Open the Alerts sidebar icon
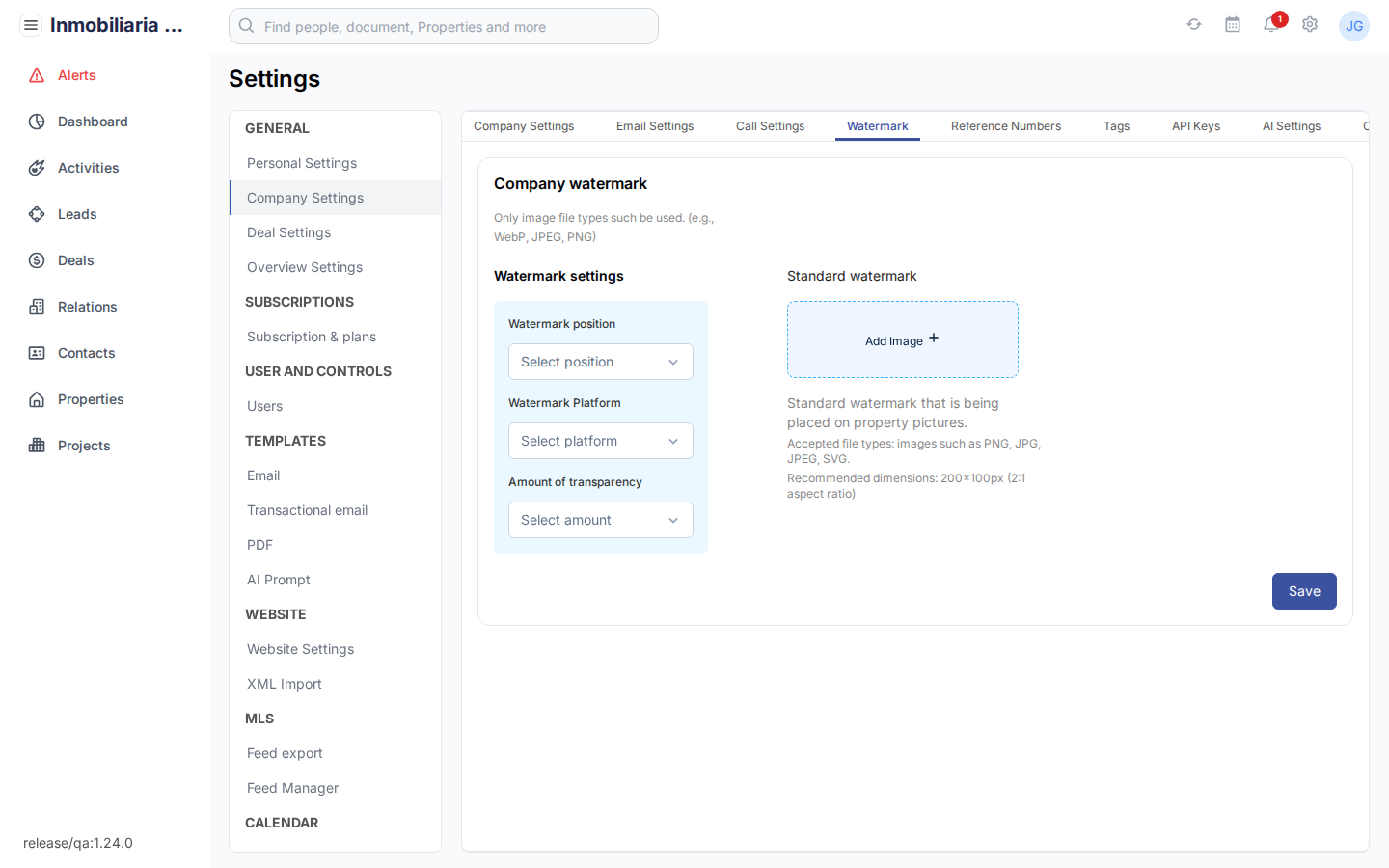The height and width of the screenshot is (868, 1389). point(37,75)
